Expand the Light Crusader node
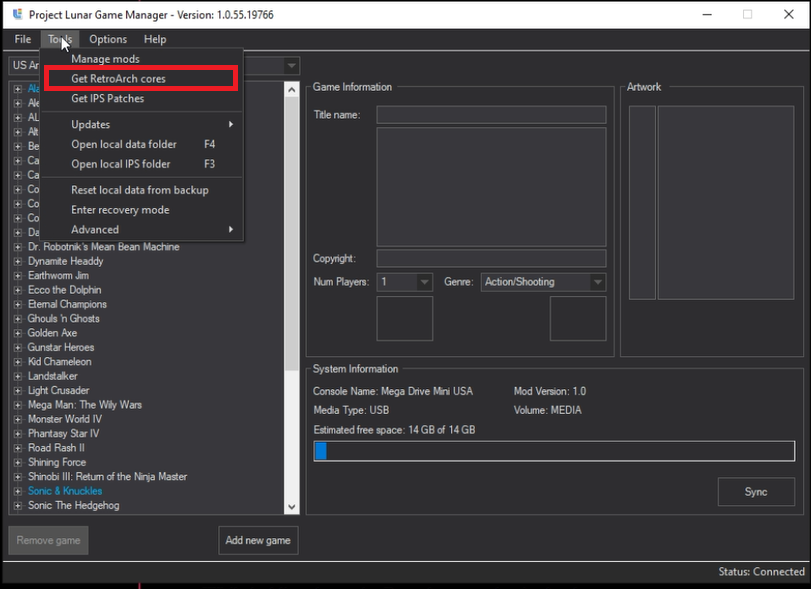Screen dimensions: 811x589 (x=18, y=391)
